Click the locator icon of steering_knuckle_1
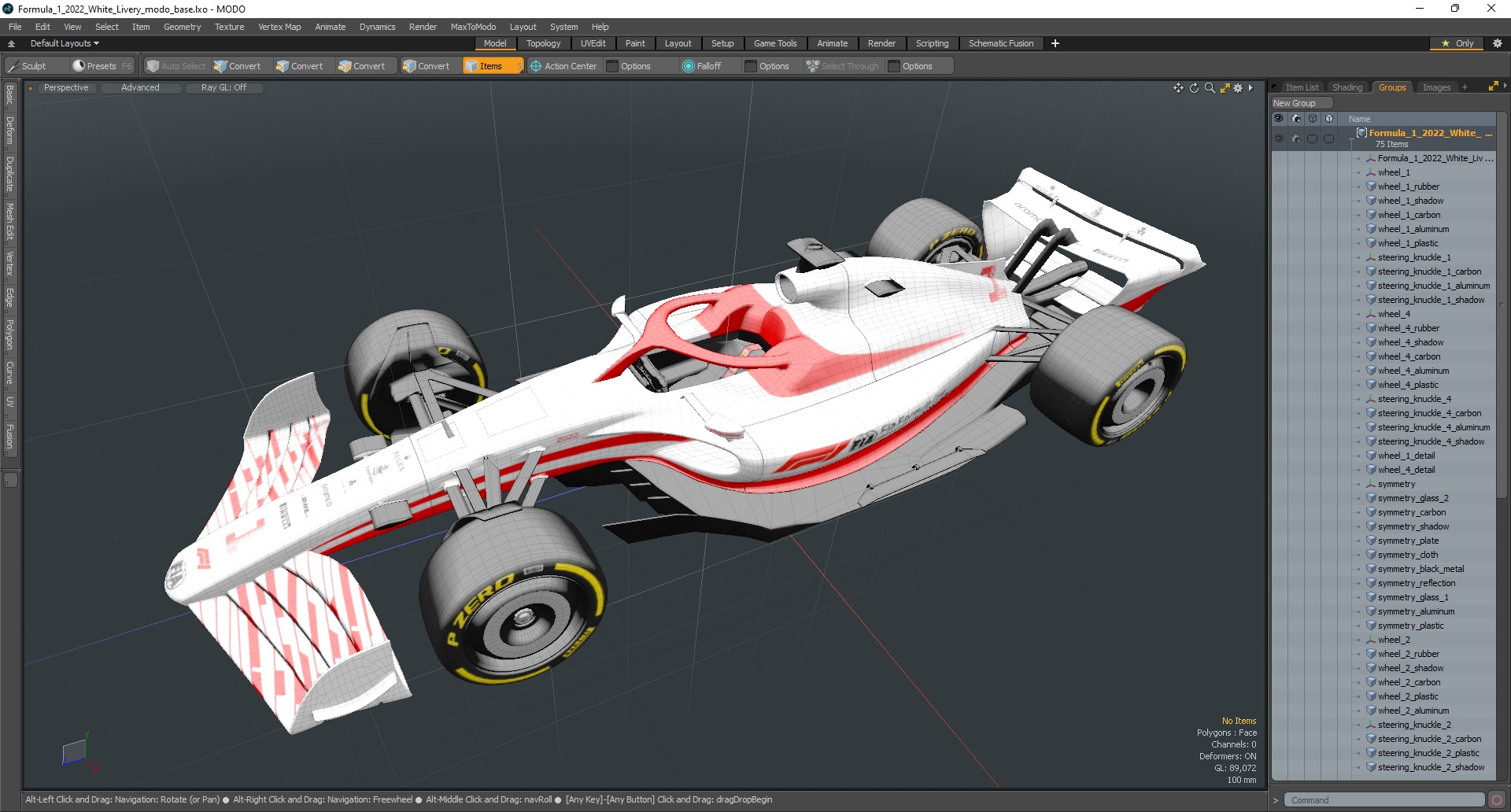The image size is (1511, 812). 1371,257
